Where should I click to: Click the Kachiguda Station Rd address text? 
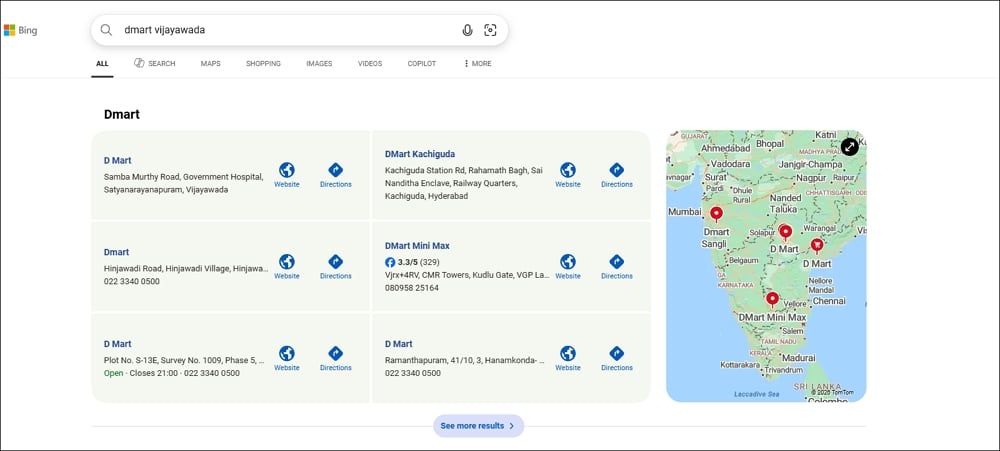pos(464,184)
